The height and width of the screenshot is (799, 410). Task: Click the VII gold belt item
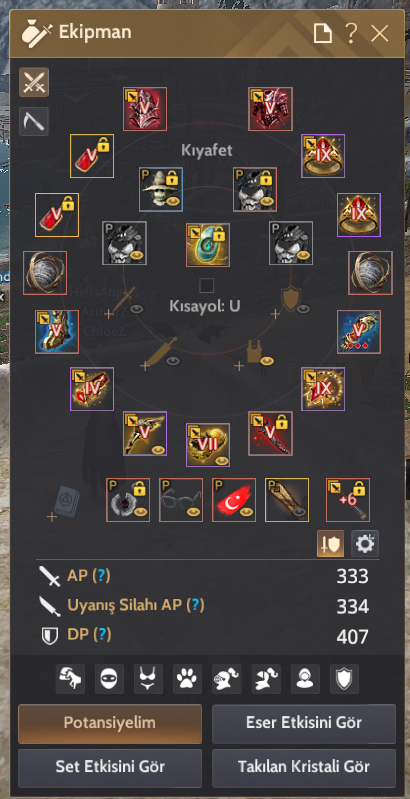(x=208, y=445)
